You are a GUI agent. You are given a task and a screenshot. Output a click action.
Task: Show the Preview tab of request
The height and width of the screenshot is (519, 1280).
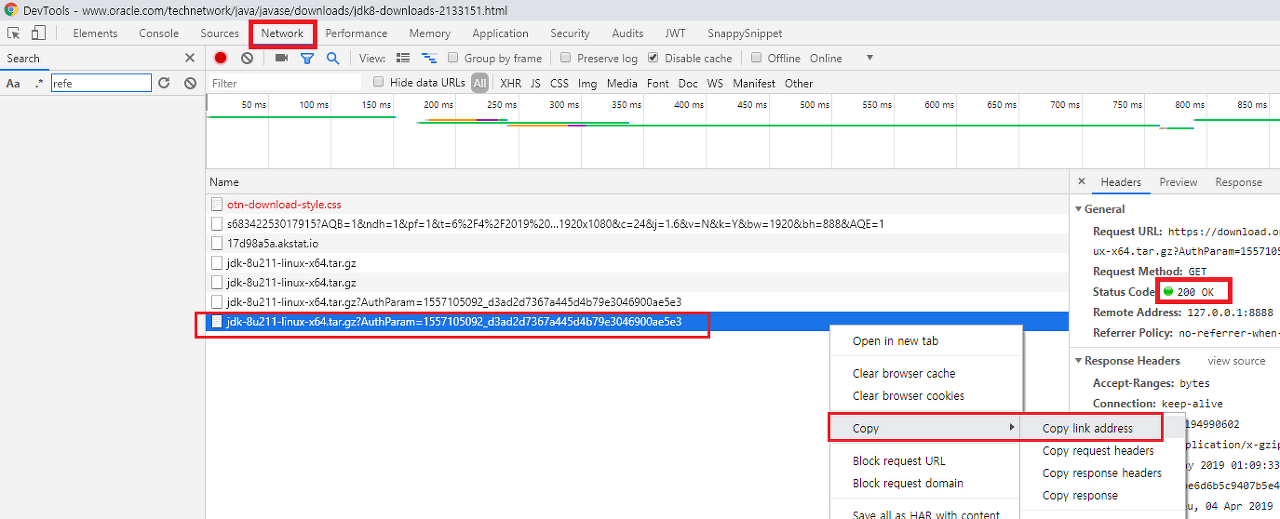coord(1178,182)
